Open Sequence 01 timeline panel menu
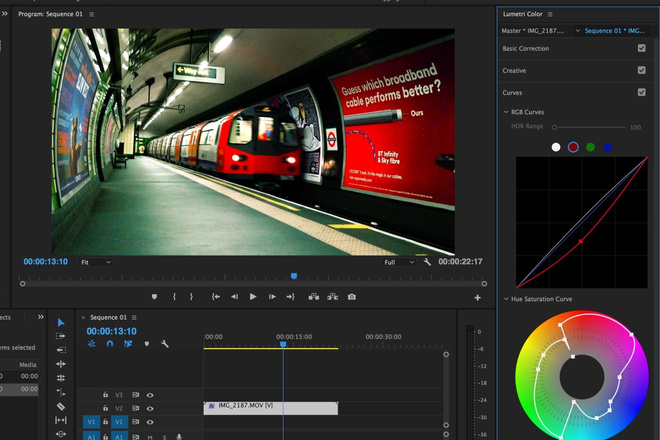Screen dimensions: 660x440 click(x=134, y=317)
